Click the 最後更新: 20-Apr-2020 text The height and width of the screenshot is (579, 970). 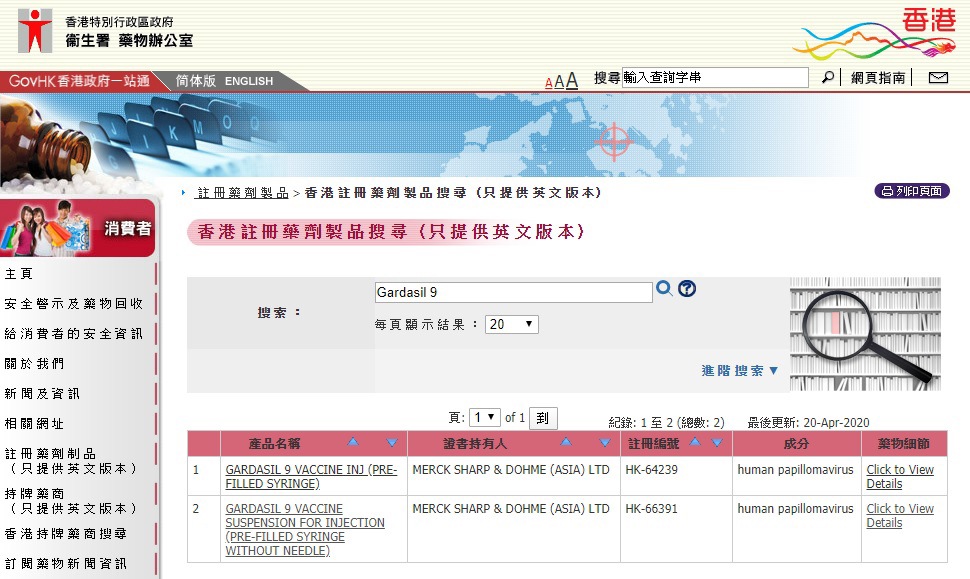808,422
